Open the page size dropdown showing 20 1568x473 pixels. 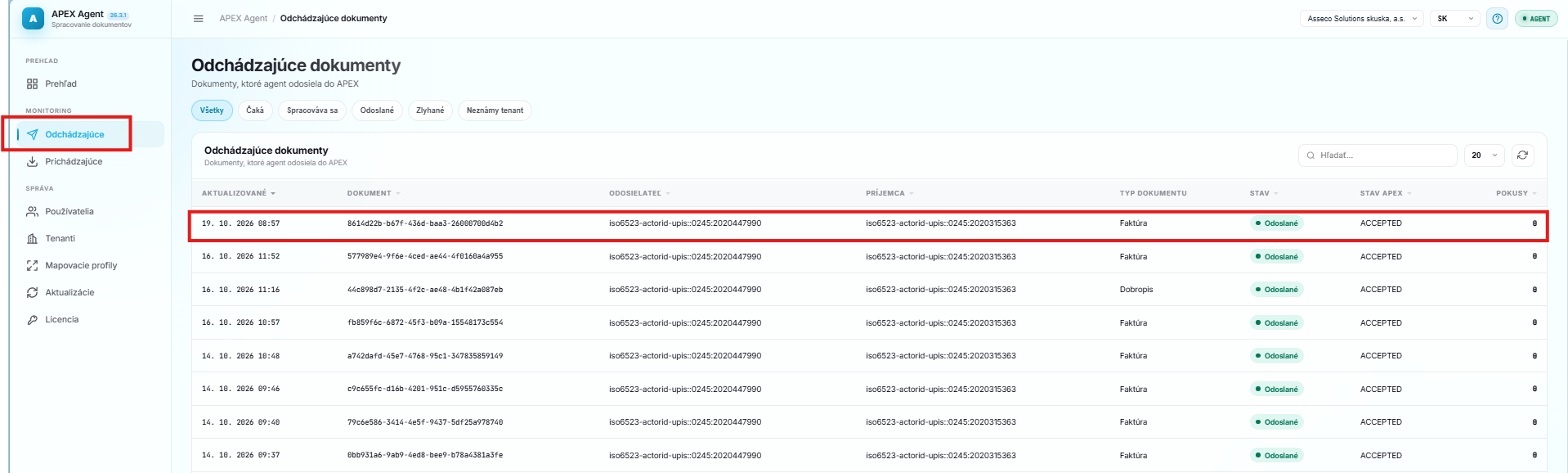[1484, 155]
